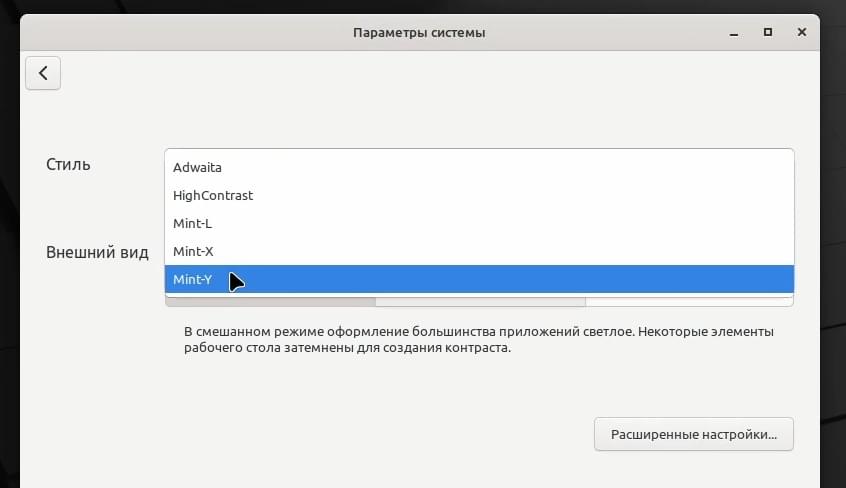The height and width of the screenshot is (488, 846).
Task: Click the Стиль label
Action: [68, 164]
